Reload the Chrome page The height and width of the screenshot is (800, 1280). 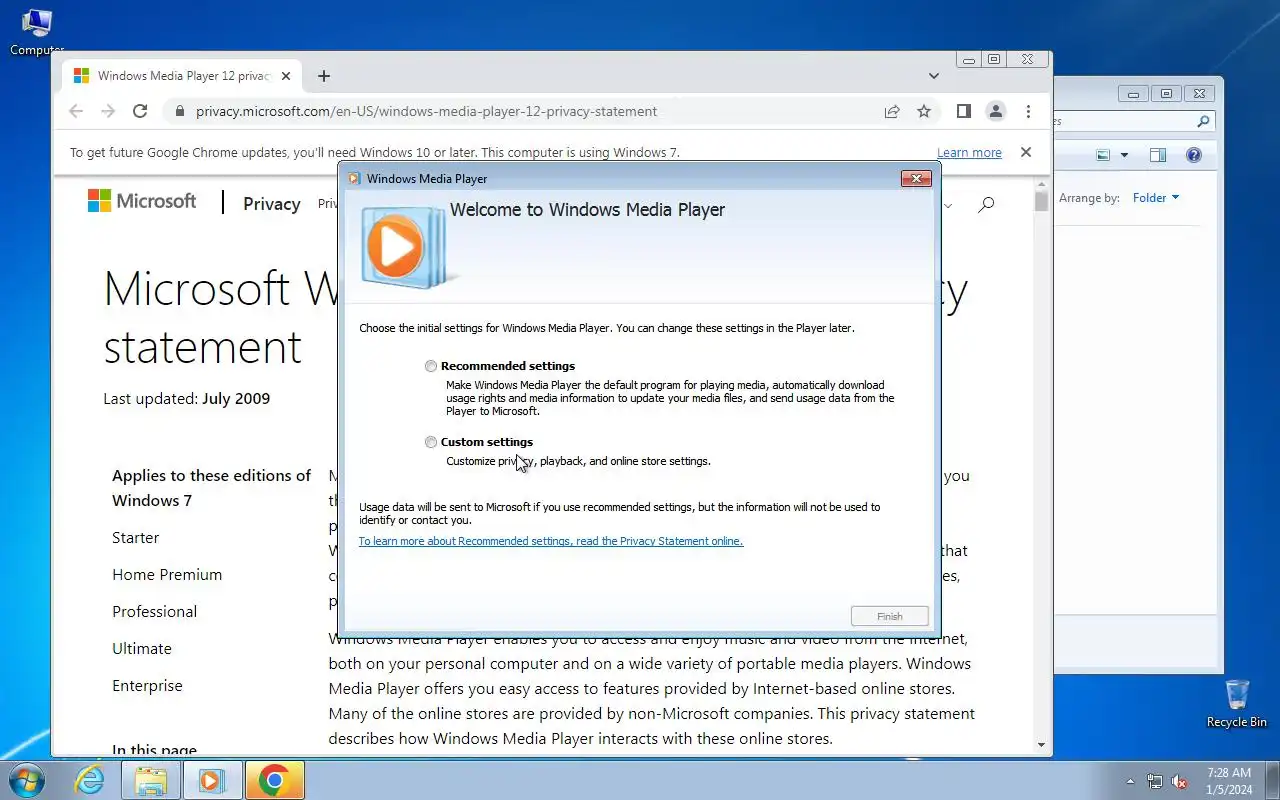point(140,111)
